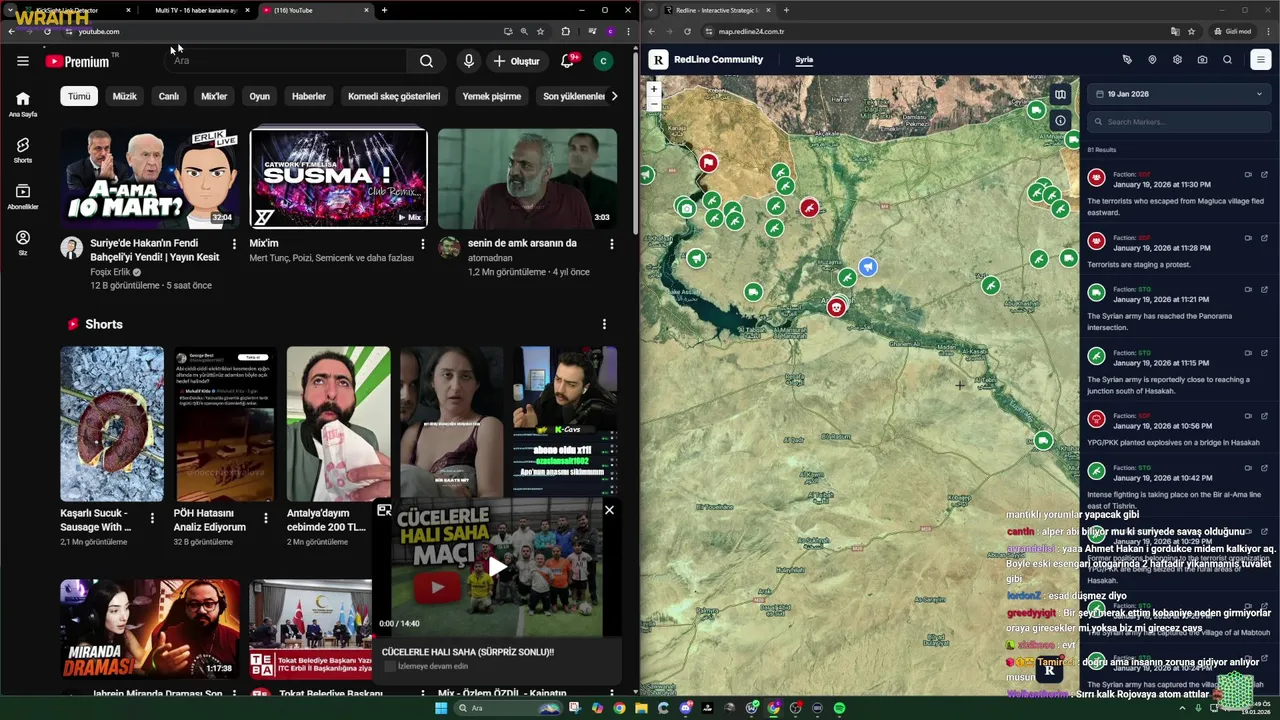Open the YouTube account avatar menu
The width and height of the screenshot is (1280, 720).
603,61
